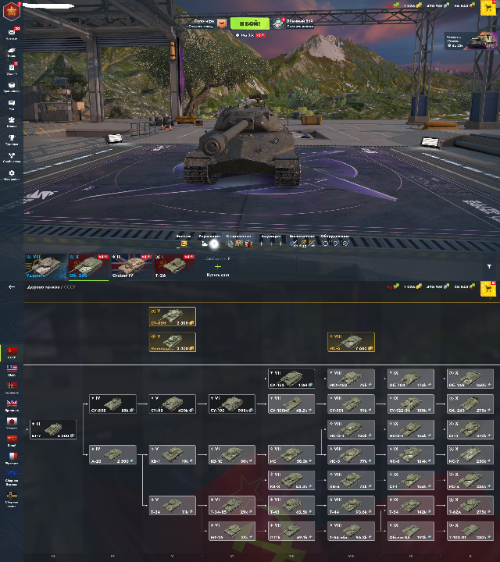Start the battle with the green В БОЙ! button

pyautogui.click(x=249, y=24)
